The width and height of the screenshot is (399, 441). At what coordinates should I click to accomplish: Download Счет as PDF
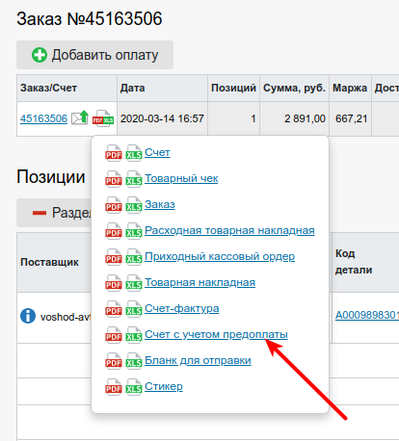point(113,153)
